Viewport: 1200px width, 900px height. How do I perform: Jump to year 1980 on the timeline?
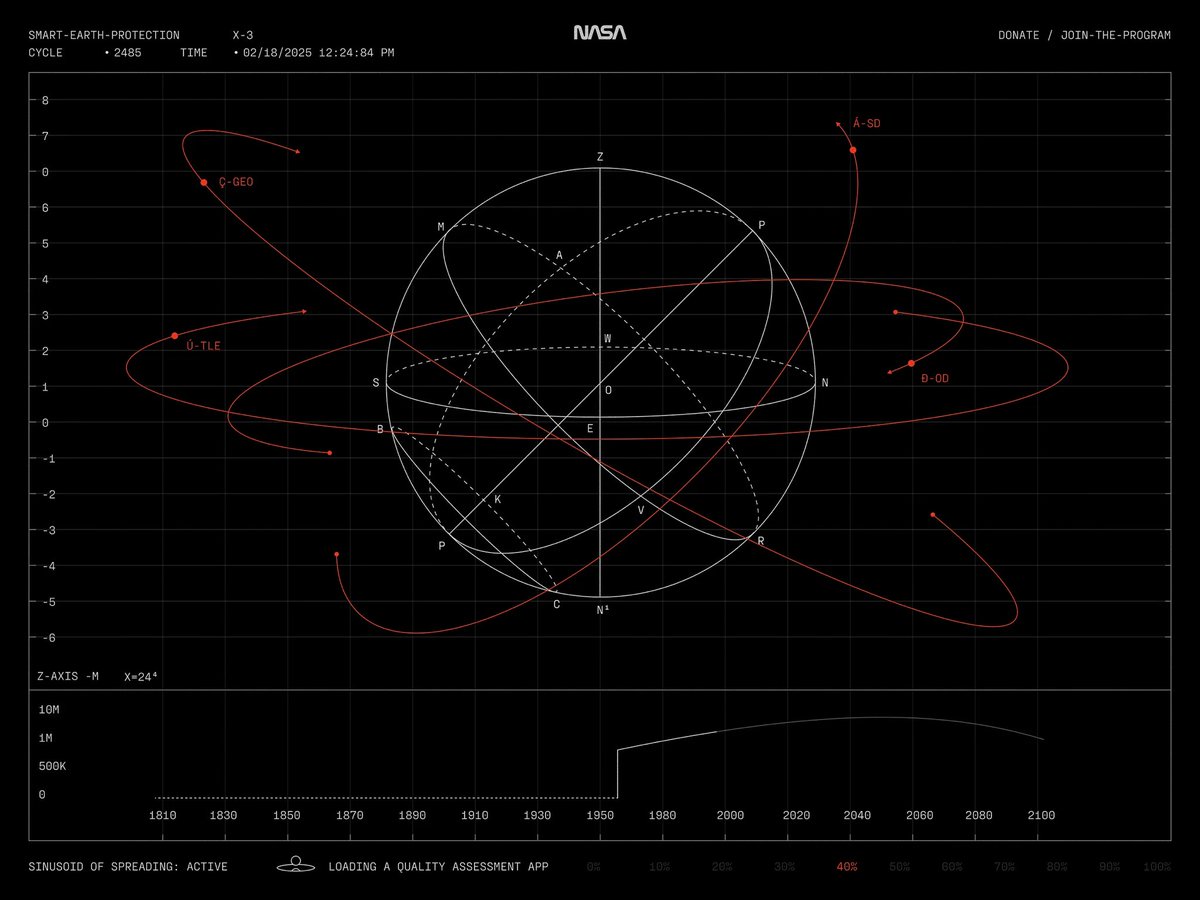pos(662,815)
